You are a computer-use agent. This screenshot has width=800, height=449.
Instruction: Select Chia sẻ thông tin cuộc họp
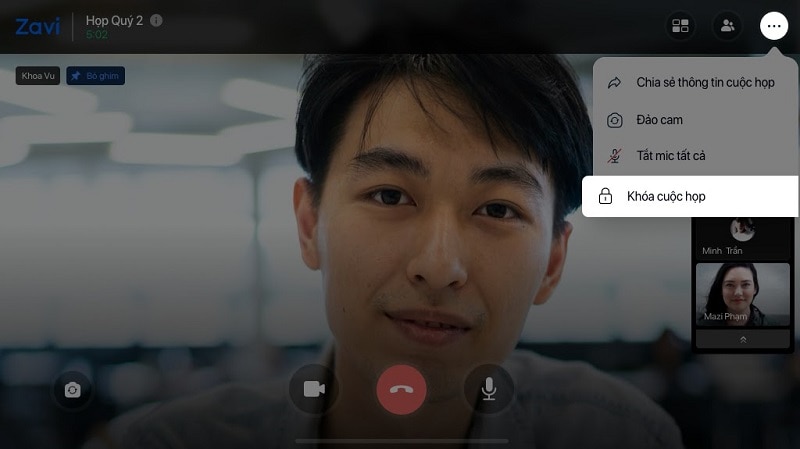pos(704,83)
